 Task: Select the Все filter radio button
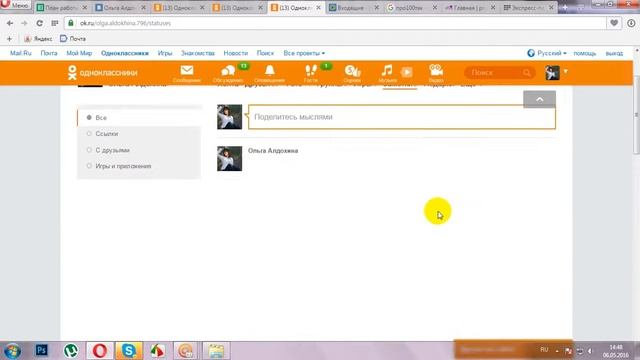[89, 118]
